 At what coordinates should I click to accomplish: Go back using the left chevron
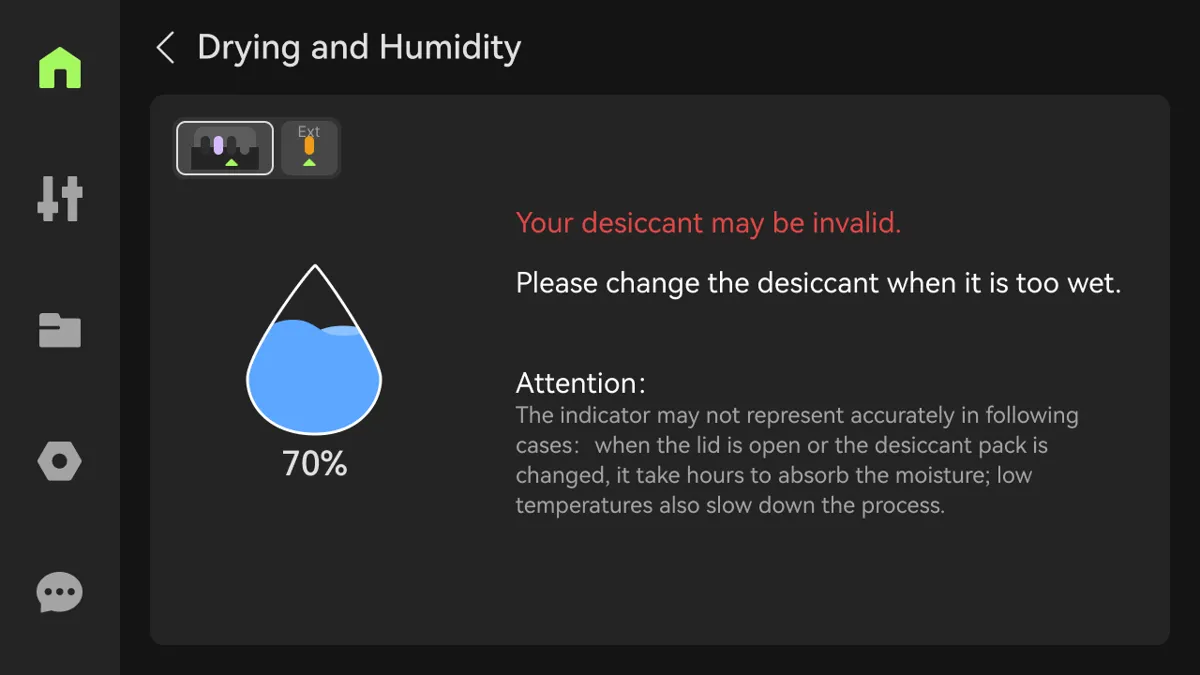[x=166, y=47]
